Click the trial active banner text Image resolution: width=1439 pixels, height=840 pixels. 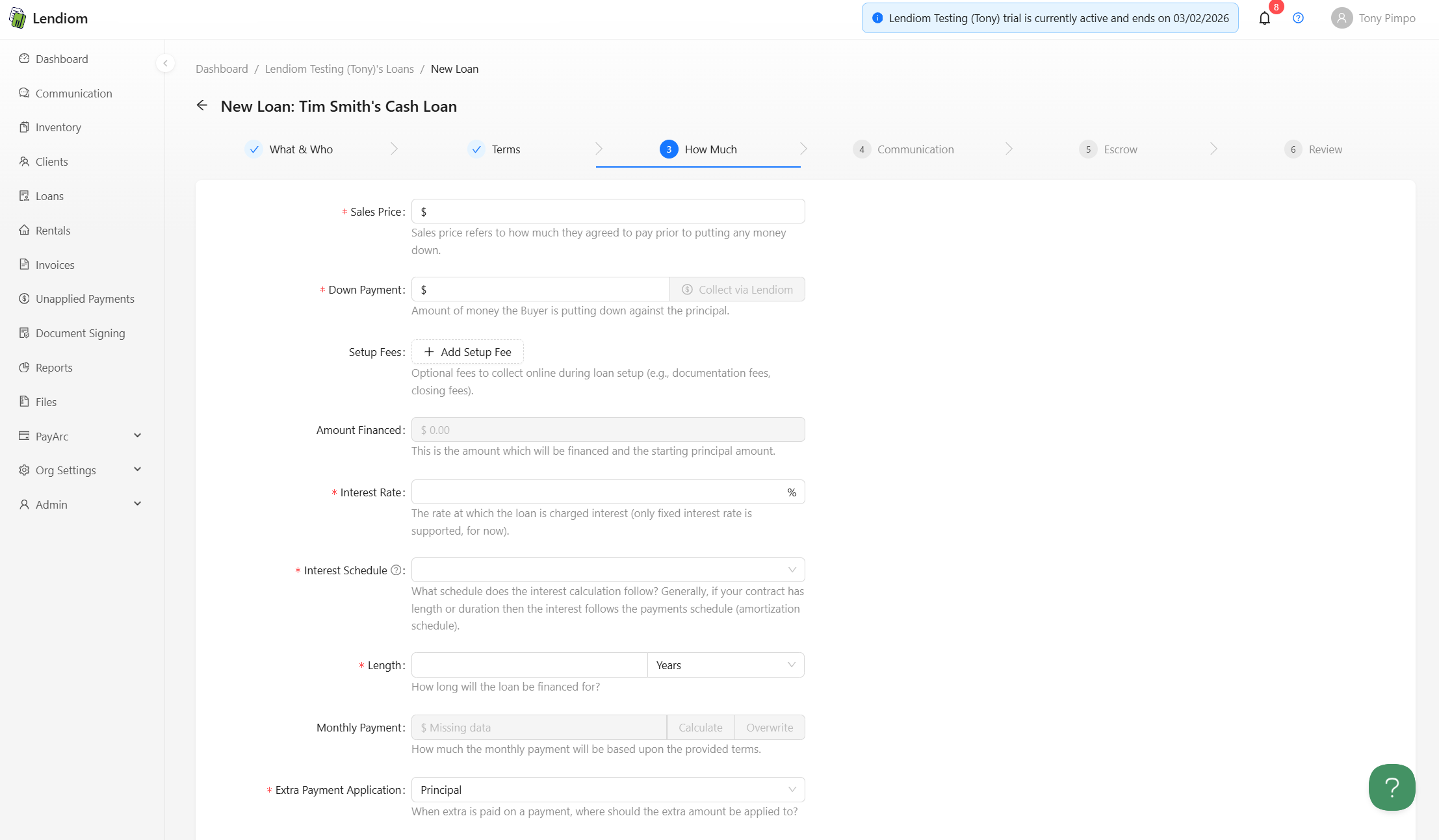1059,18
